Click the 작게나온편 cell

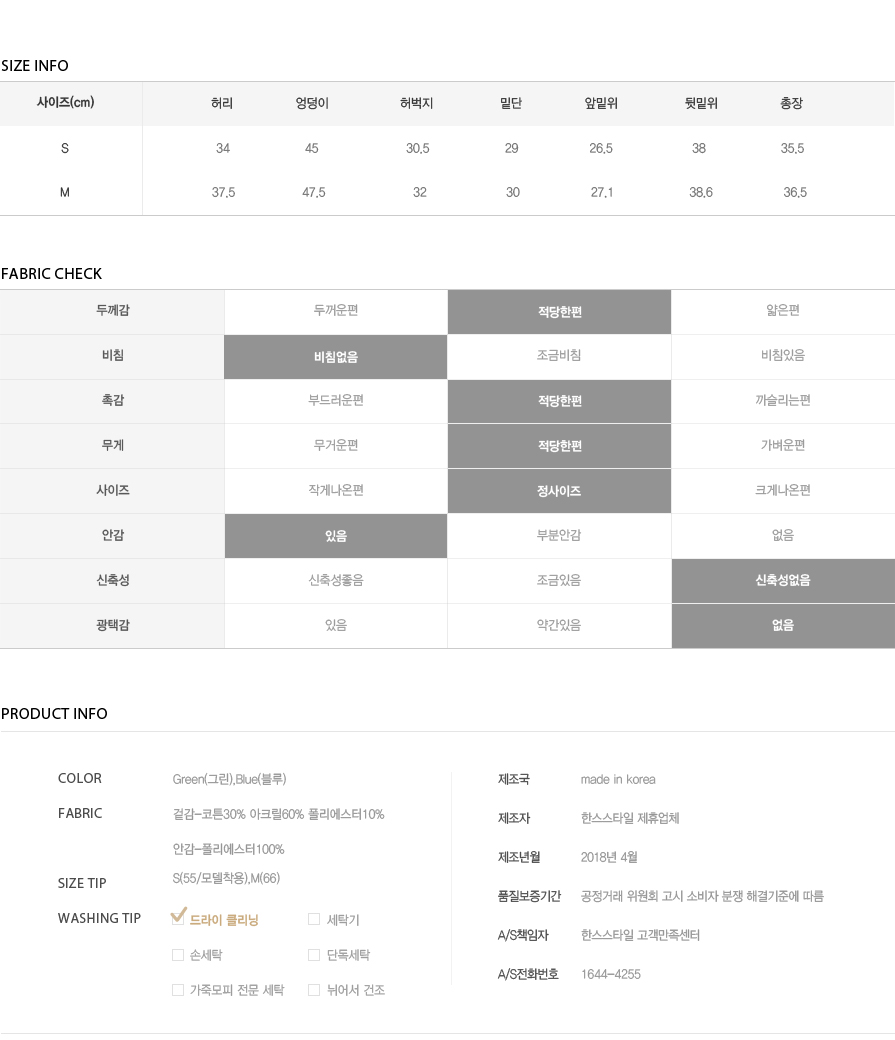click(x=336, y=490)
